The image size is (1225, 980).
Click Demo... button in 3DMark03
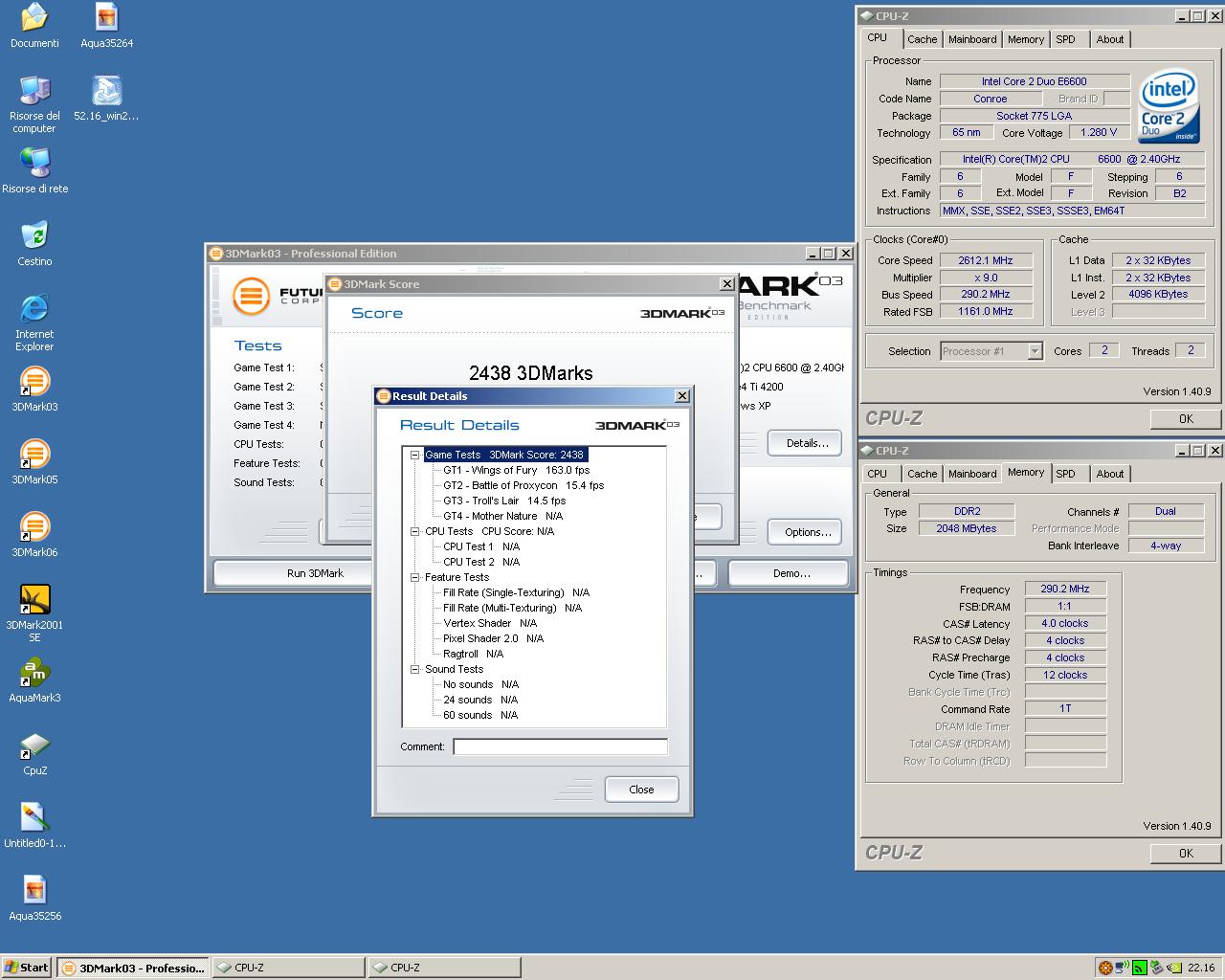[x=789, y=573]
